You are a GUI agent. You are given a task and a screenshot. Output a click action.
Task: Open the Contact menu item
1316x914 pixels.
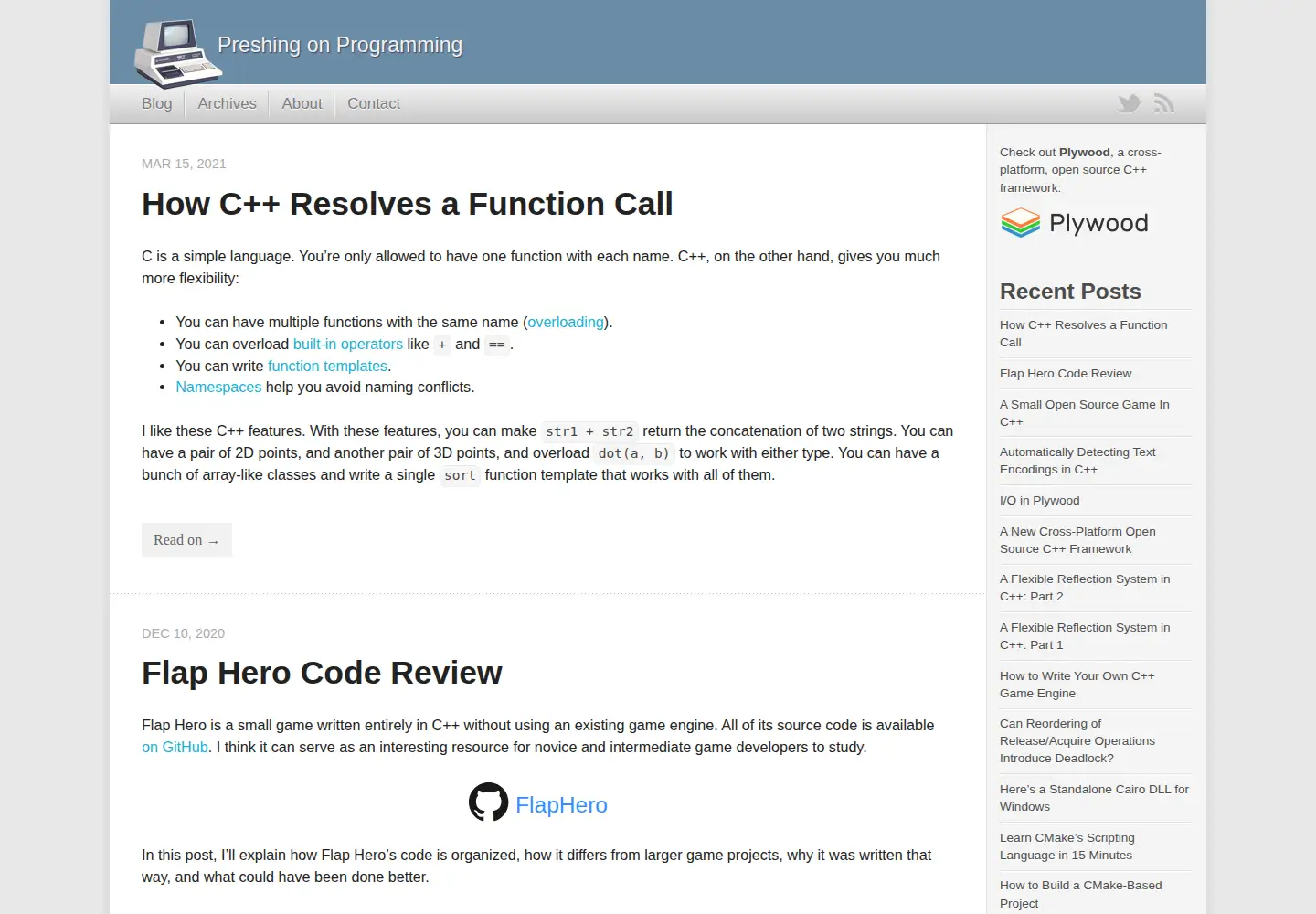click(374, 103)
